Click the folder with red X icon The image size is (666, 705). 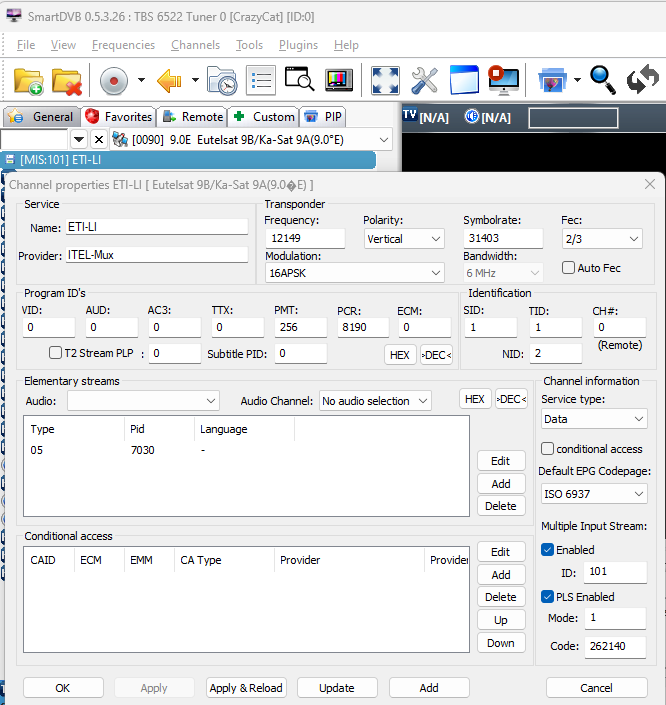[x=67, y=81]
